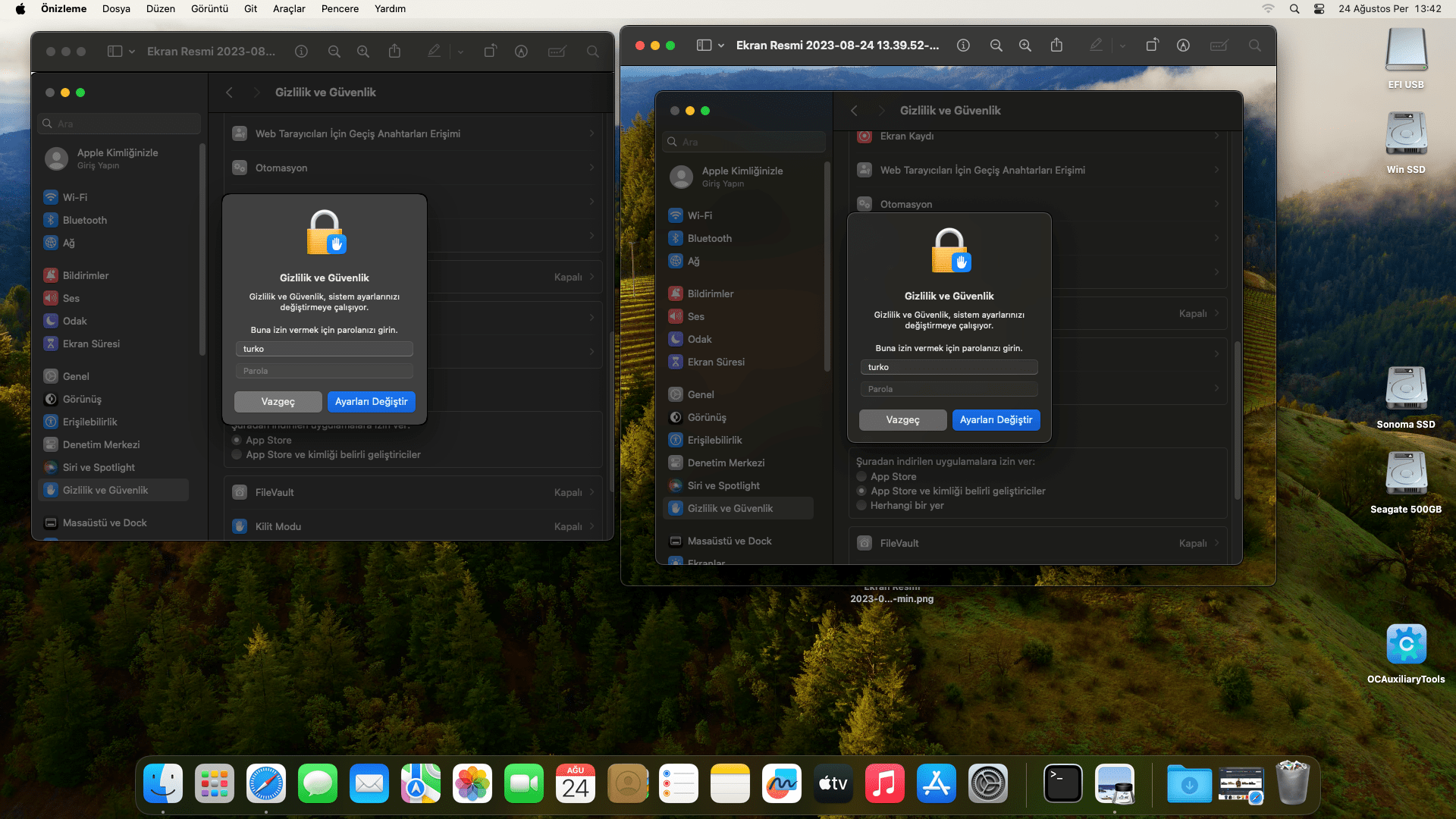Select the right "App Store" radio option
The height and width of the screenshot is (819, 1456).
861,477
